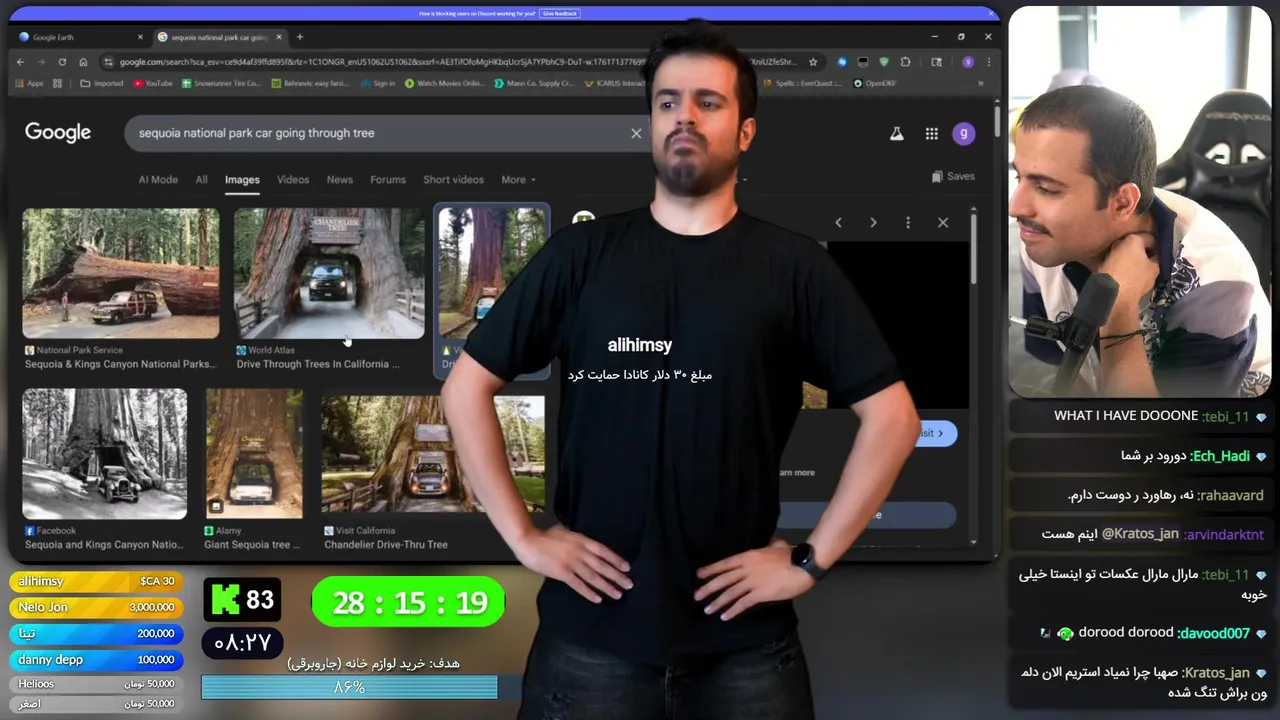The height and width of the screenshot is (720, 1280).
Task: Clear the search query with the X
Action: tap(636, 133)
